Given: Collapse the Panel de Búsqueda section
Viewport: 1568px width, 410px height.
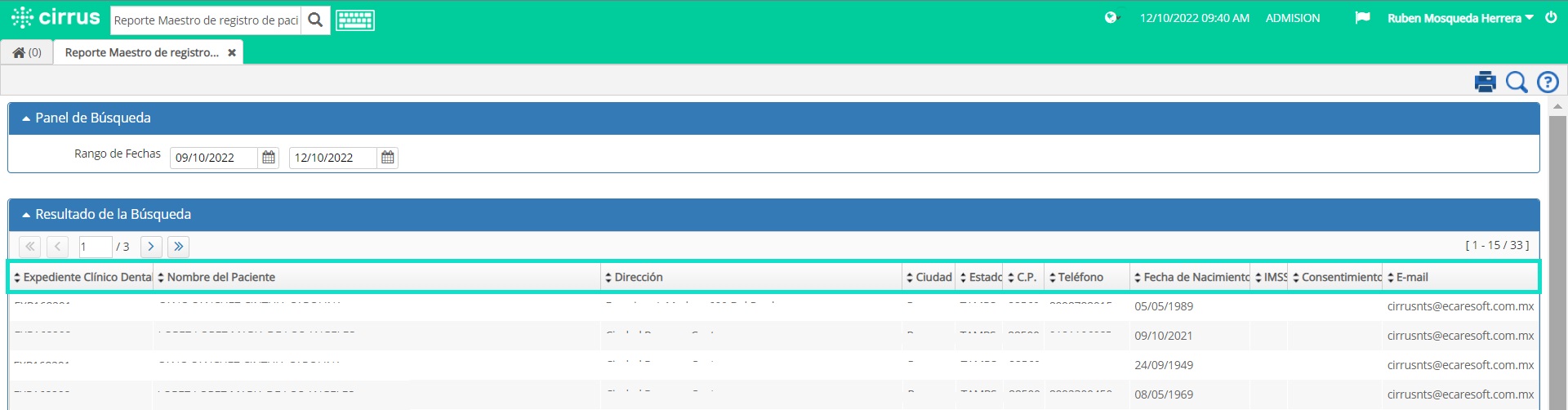Looking at the screenshot, I should click(26, 118).
